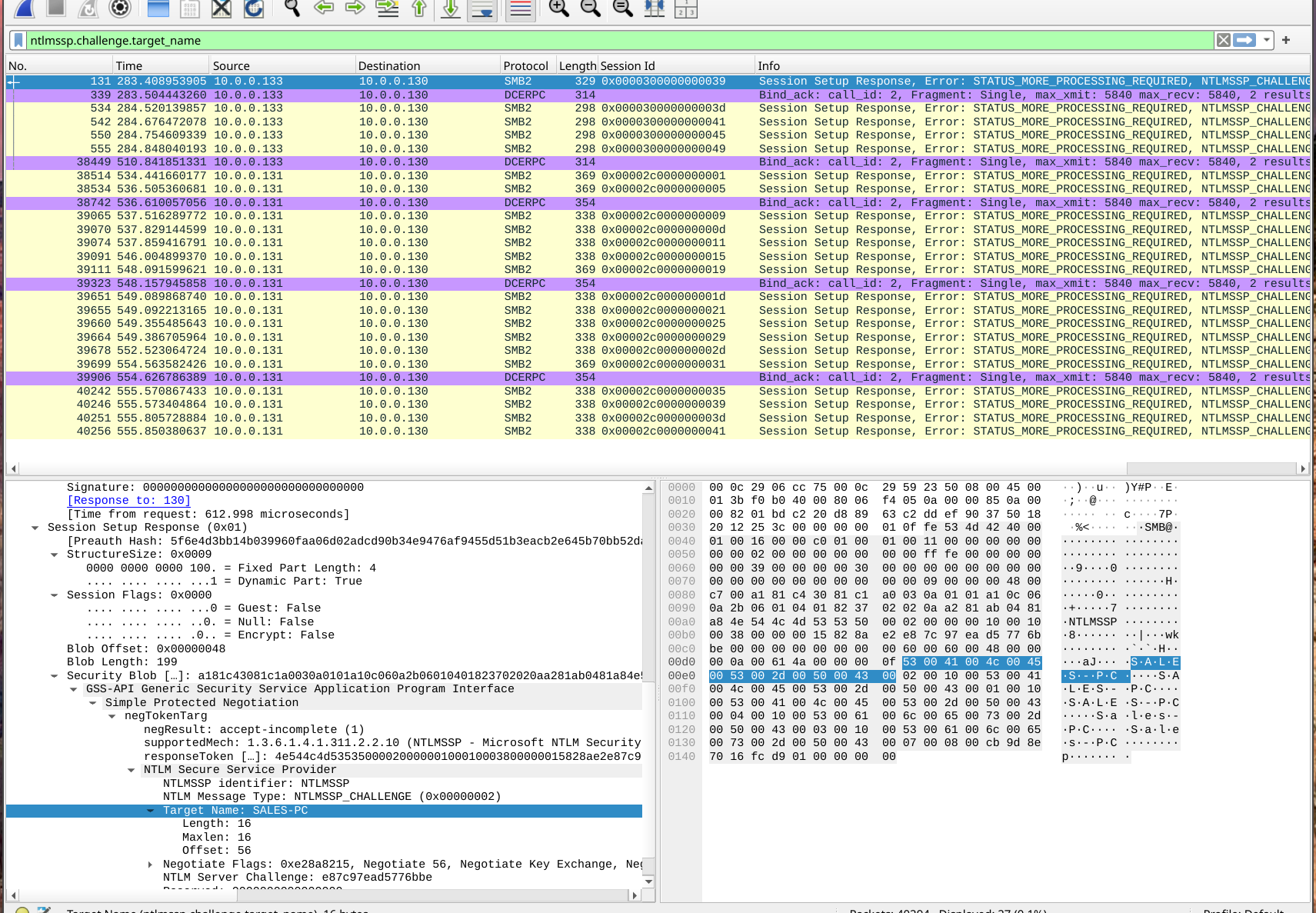Toggle packet list colorization

tap(520, 9)
